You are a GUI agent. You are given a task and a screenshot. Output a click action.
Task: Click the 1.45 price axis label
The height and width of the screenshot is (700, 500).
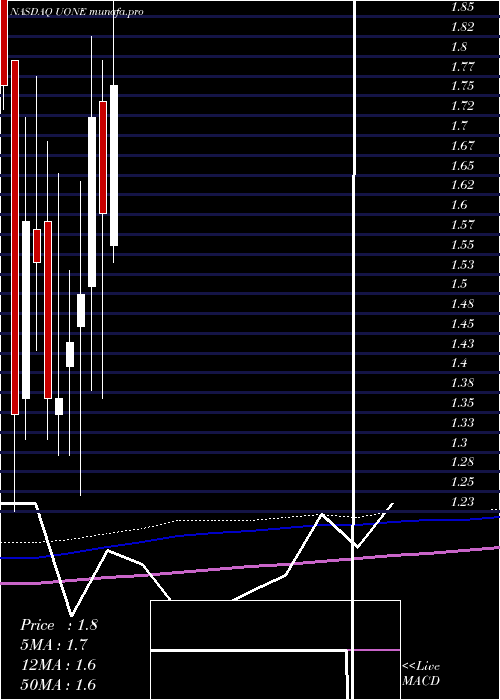point(462,324)
